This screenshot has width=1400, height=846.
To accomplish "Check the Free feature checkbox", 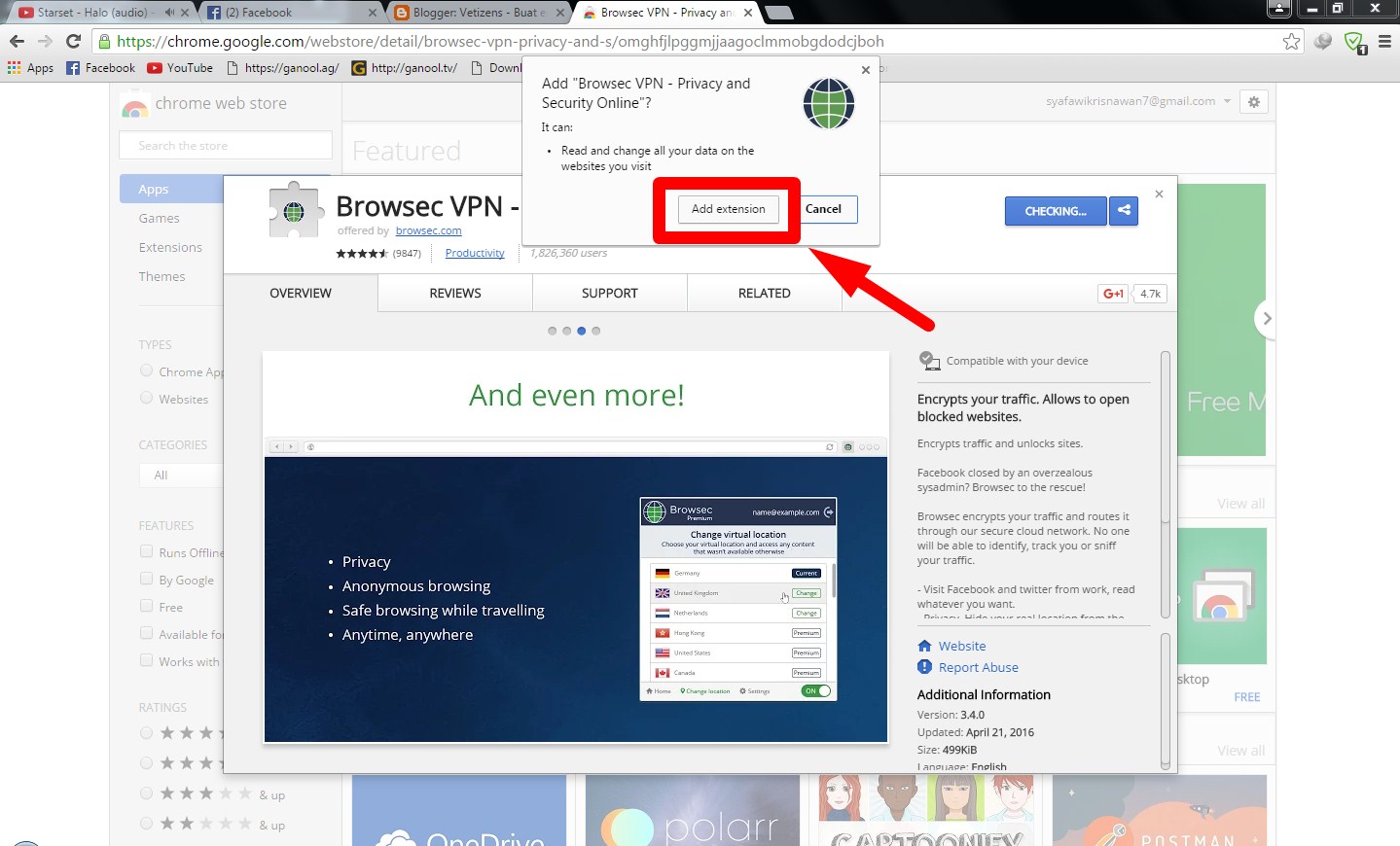I will (146, 606).
